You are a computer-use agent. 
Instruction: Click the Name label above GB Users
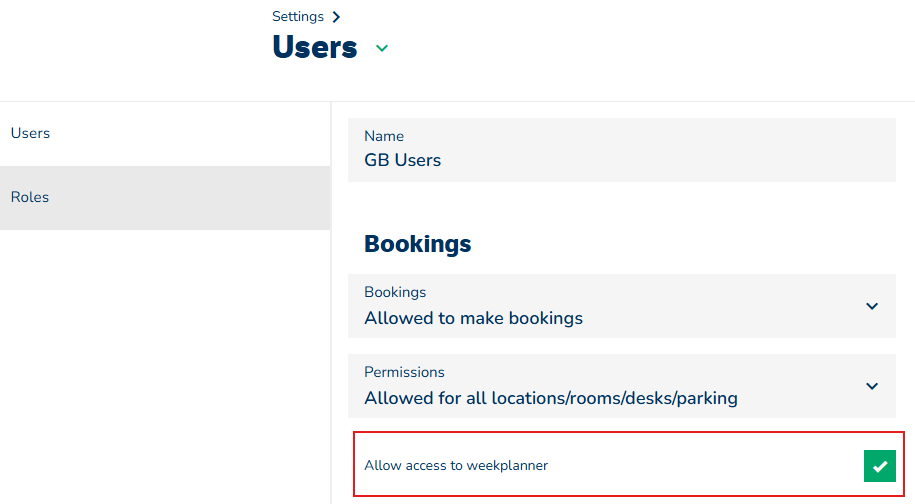(x=384, y=136)
